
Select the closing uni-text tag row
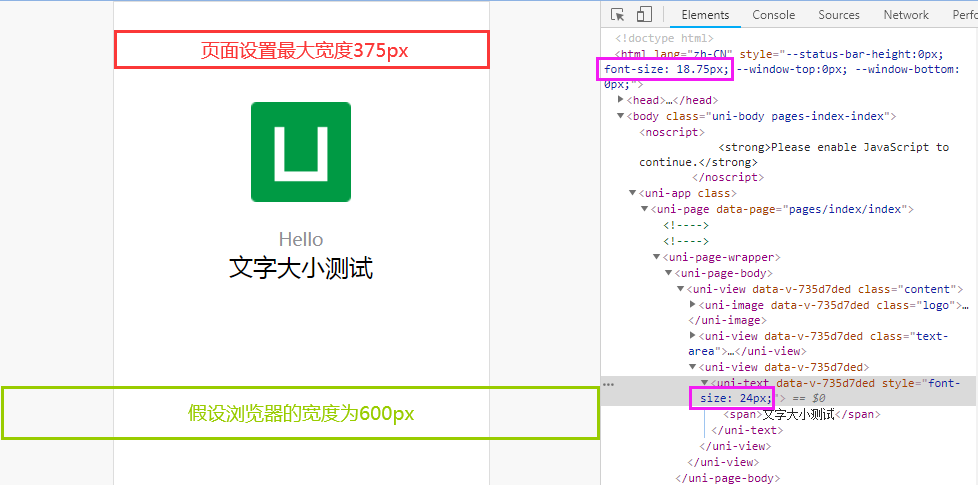pos(747,430)
